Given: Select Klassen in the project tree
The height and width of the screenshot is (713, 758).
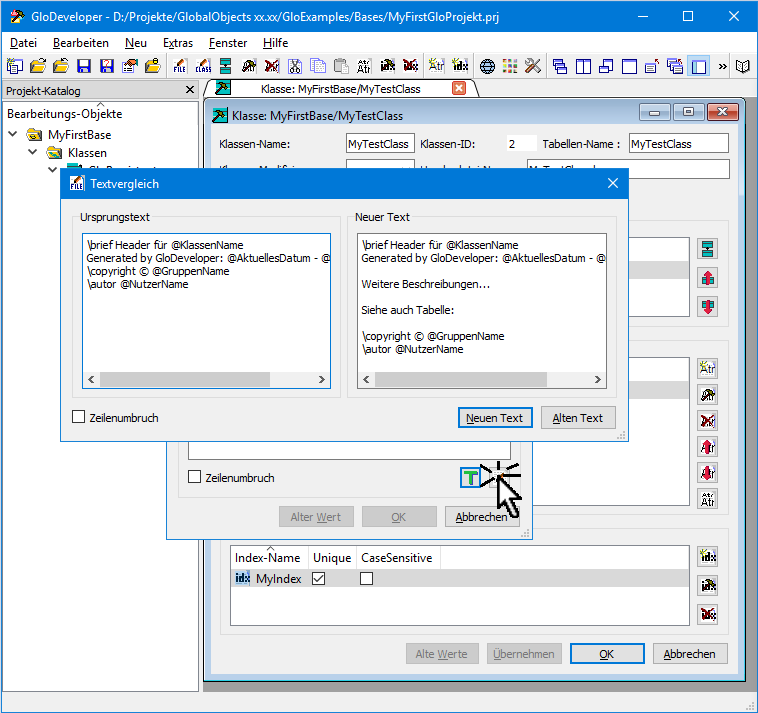Looking at the screenshot, I should [87, 153].
